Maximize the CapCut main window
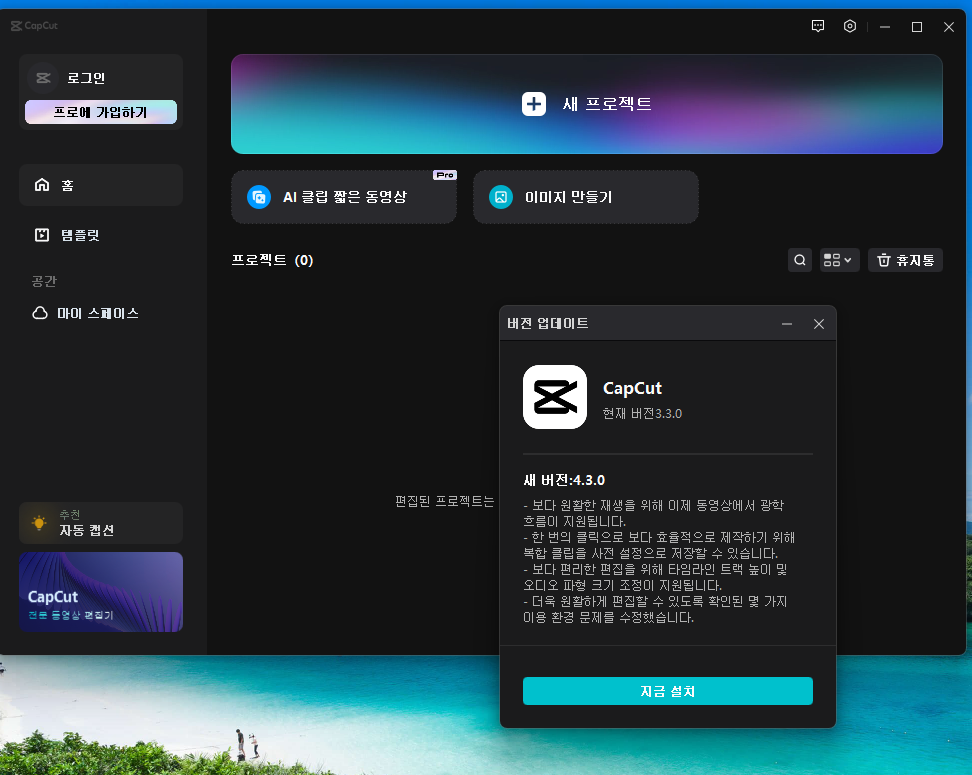The height and width of the screenshot is (775, 972). tap(917, 27)
